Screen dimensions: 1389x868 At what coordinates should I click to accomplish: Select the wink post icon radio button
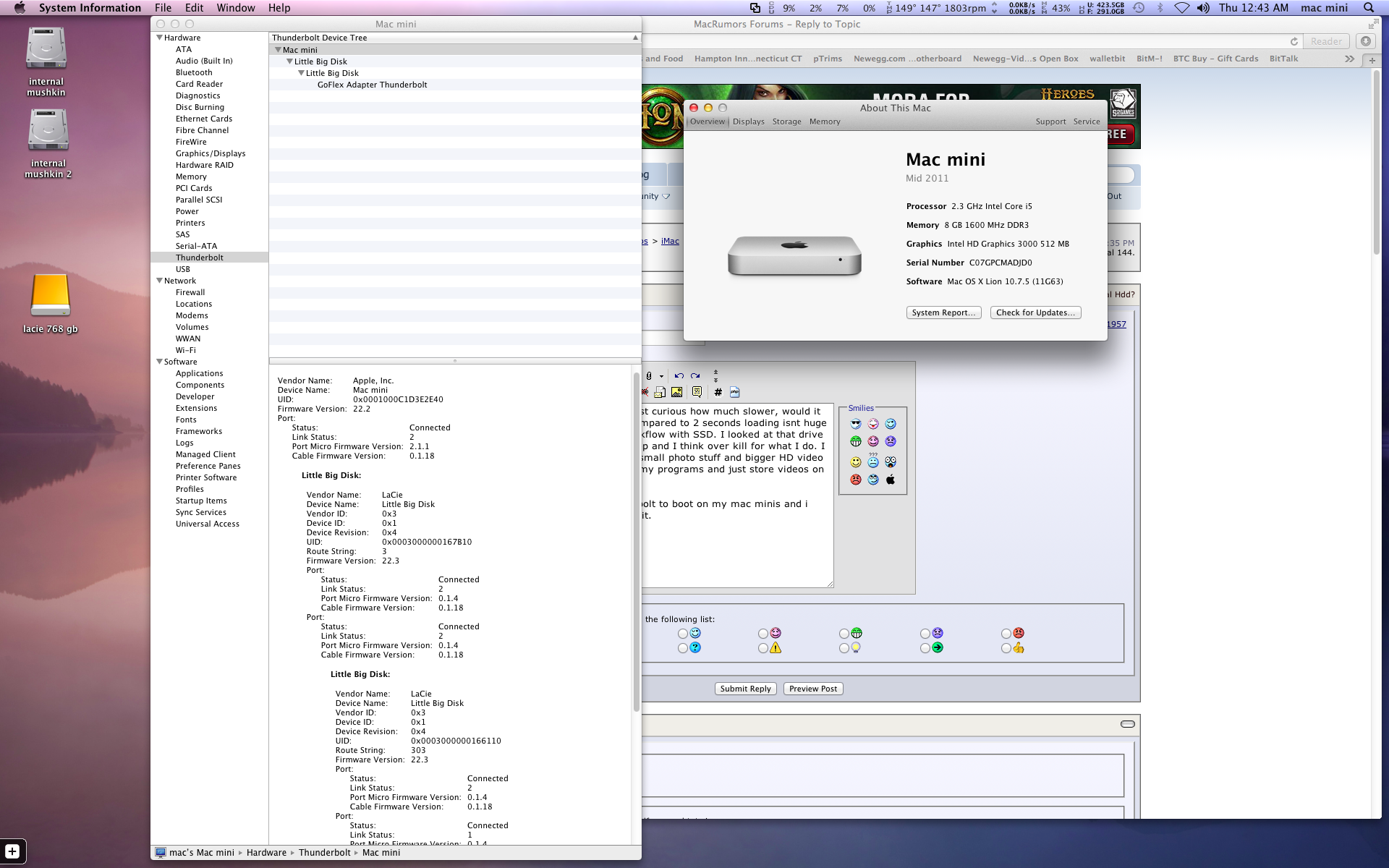(x=683, y=634)
